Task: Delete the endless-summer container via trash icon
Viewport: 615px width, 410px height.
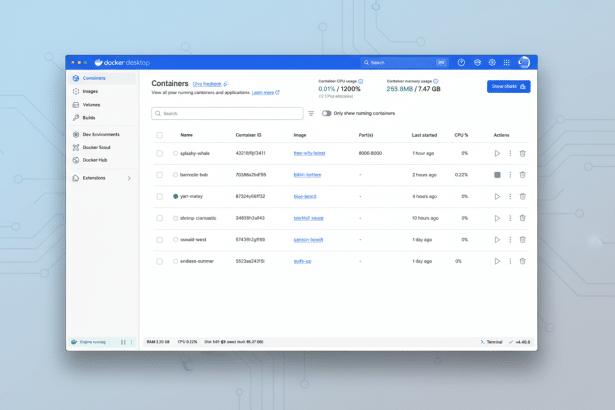Action: coord(522,261)
